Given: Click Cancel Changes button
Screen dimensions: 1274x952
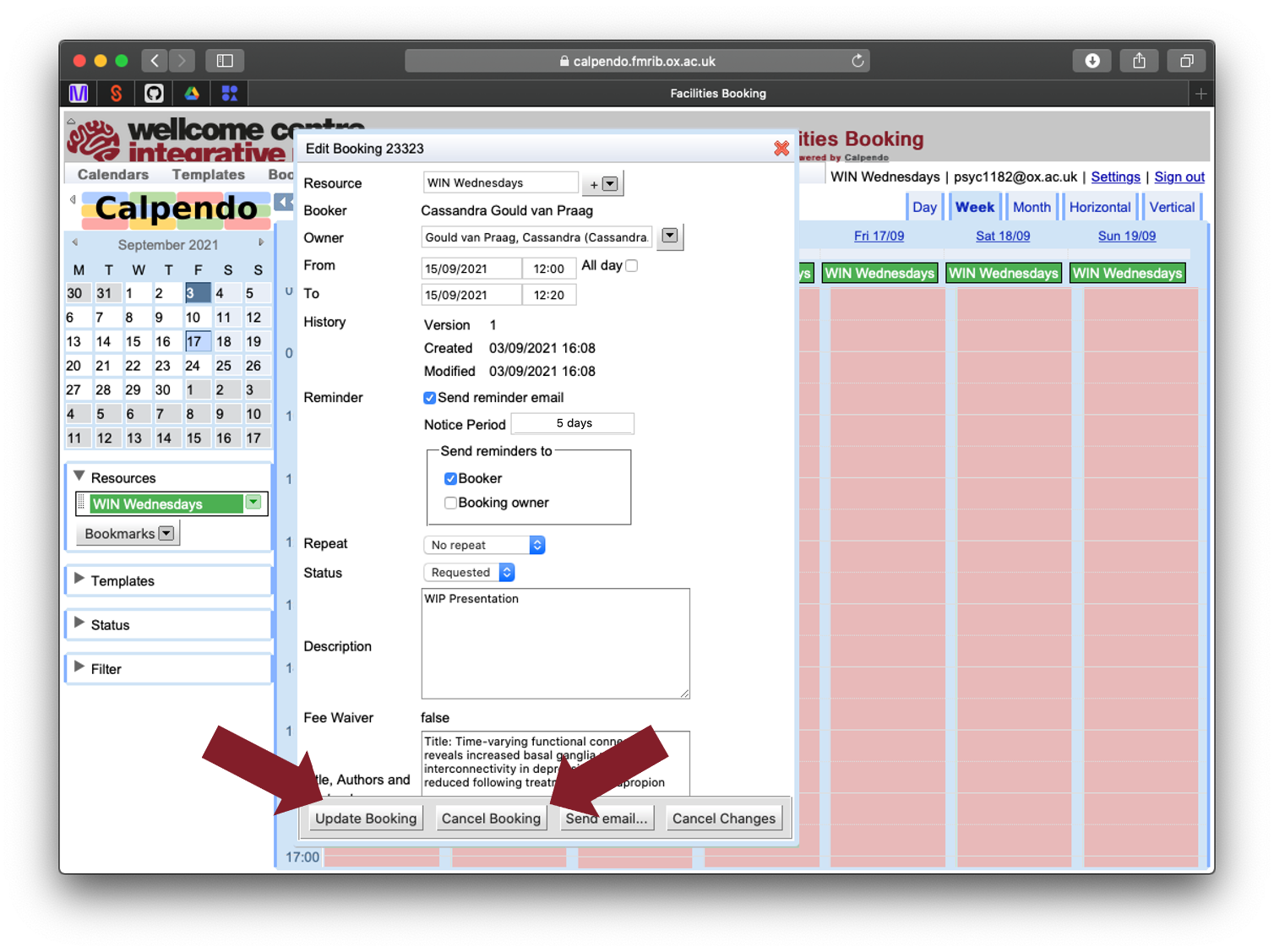Looking at the screenshot, I should 724,819.
